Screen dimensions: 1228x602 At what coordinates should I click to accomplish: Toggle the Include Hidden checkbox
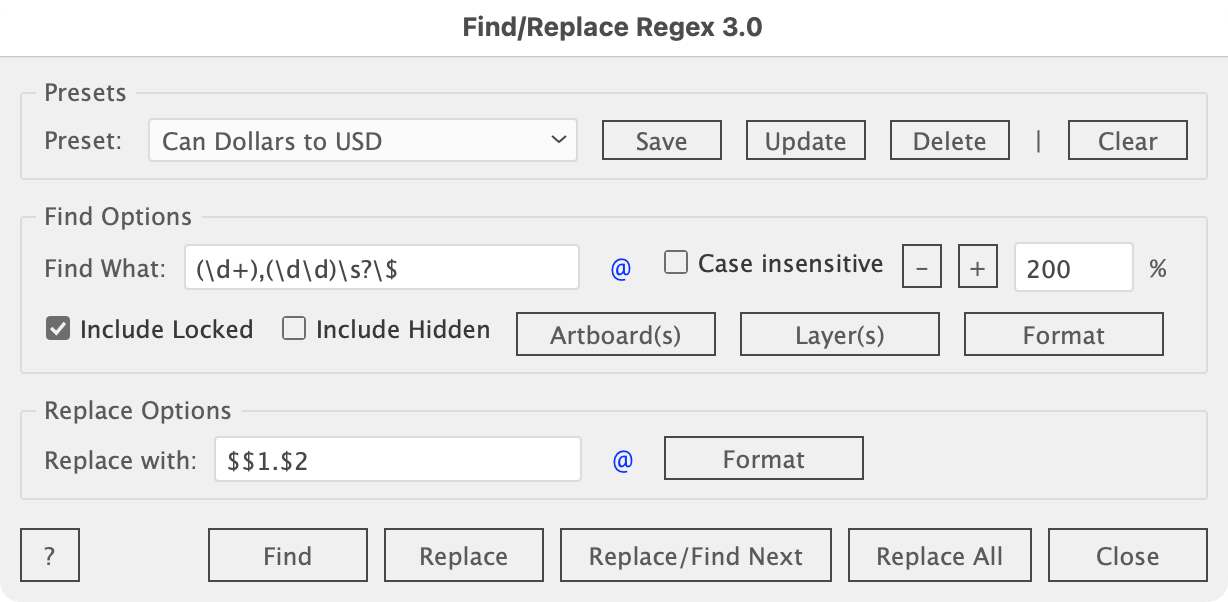[x=294, y=329]
